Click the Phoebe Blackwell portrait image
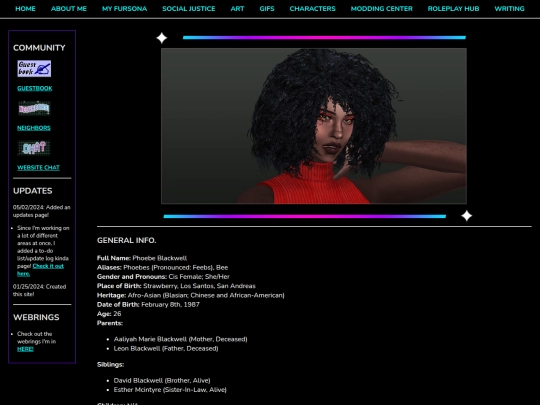Screen dimensions: 540x405 click(314, 126)
